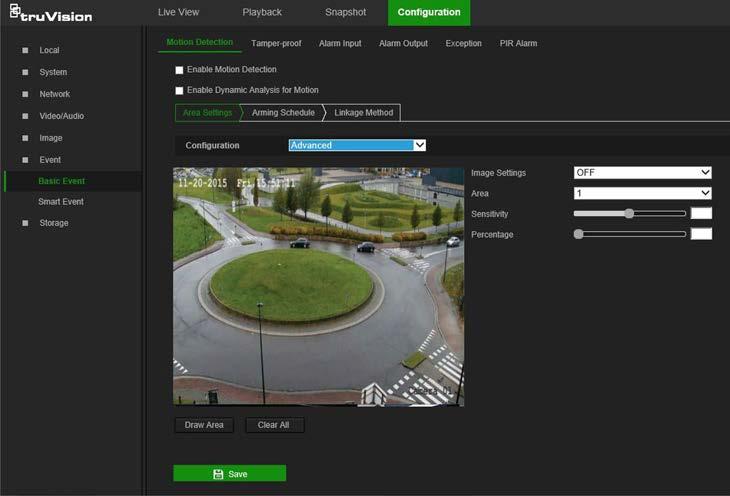Click the Draw Area button
Viewport: 730px width, 496px height.
[x=204, y=425]
